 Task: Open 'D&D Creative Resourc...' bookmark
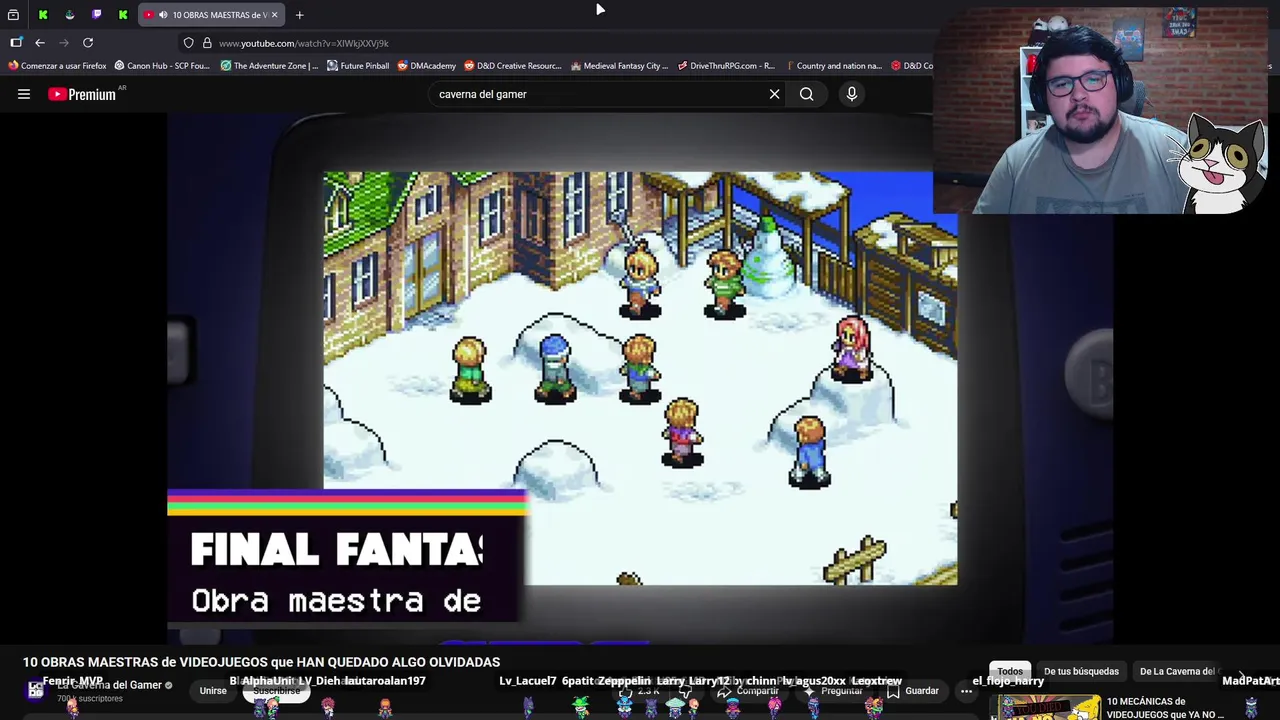[x=513, y=66]
